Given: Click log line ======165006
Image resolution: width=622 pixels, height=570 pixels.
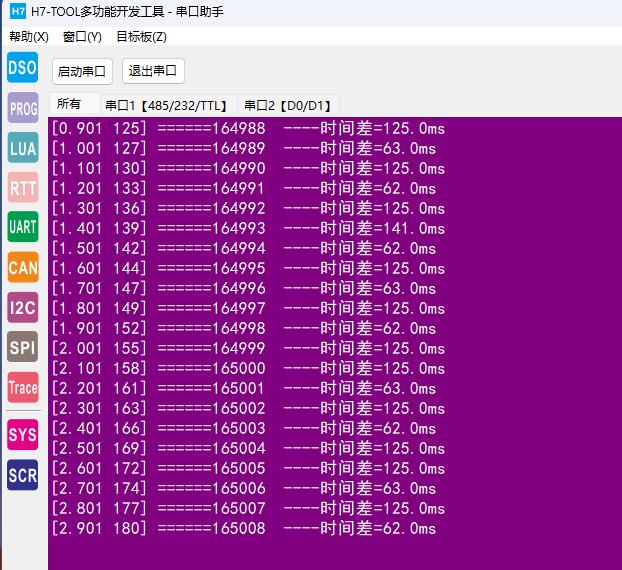Looking at the screenshot, I should coord(244,488).
